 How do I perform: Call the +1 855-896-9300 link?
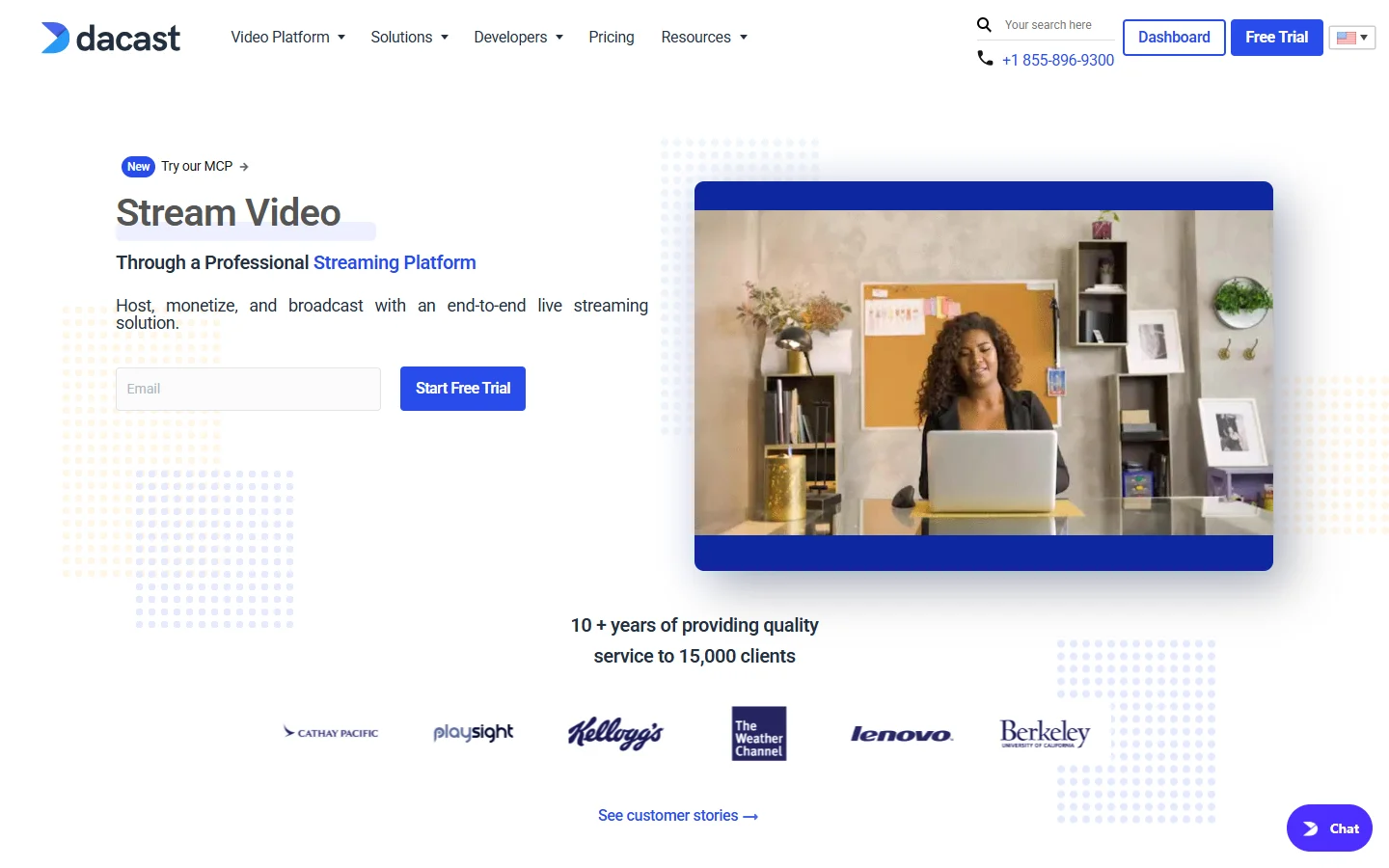pos(1058,60)
